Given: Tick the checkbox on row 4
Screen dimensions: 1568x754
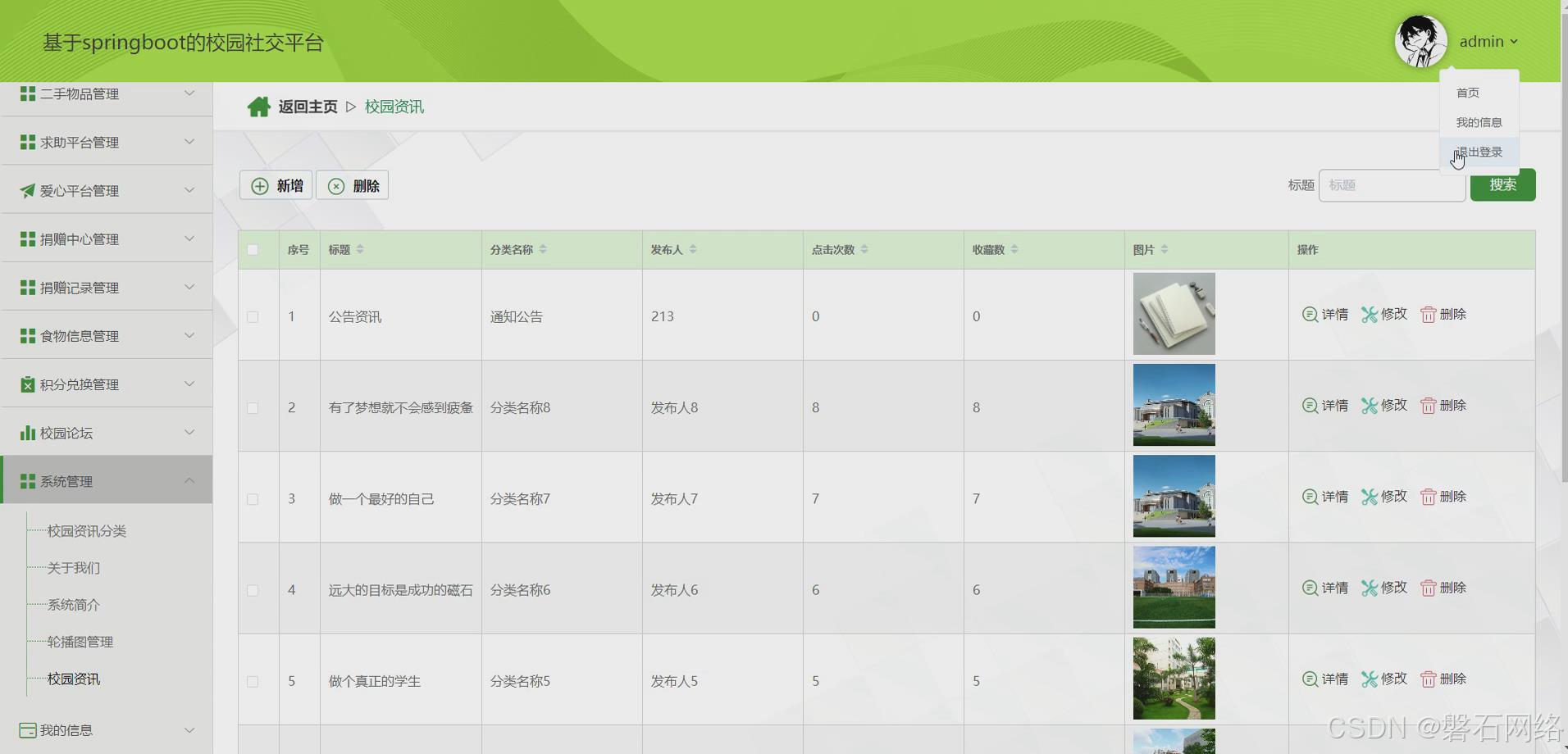Looking at the screenshot, I should pos(253,589).
